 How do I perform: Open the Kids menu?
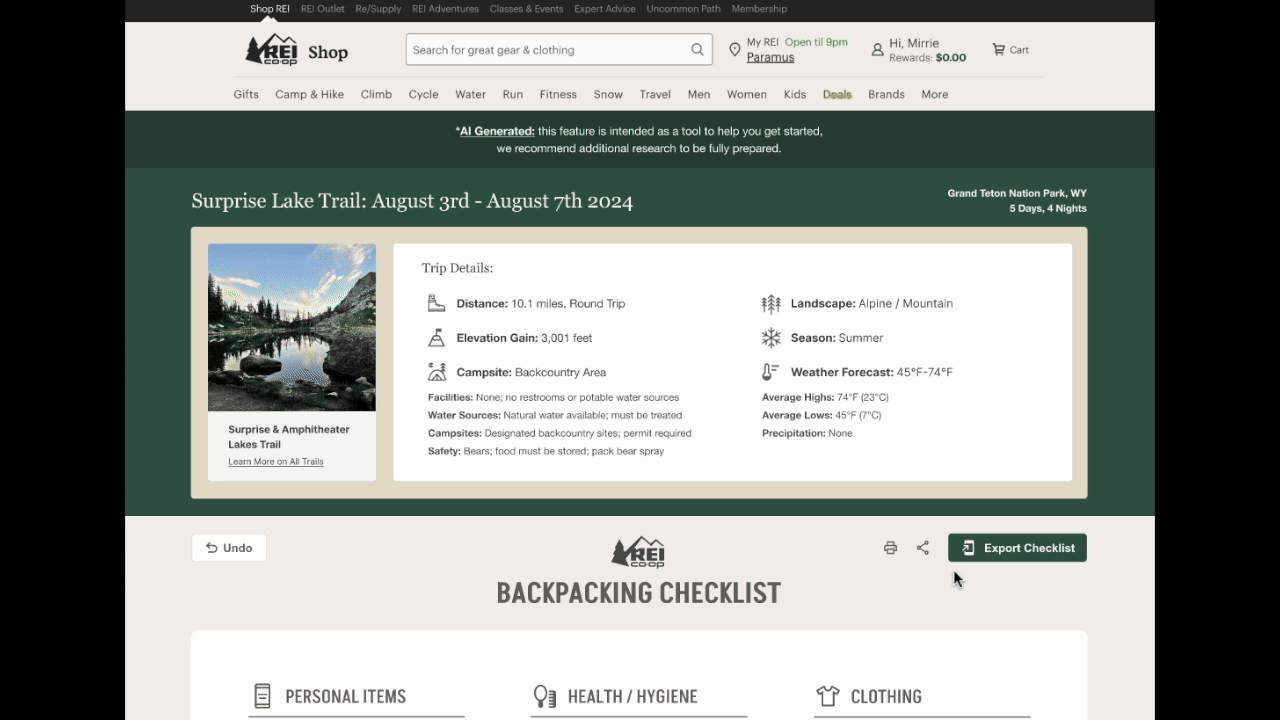(795, 94)
